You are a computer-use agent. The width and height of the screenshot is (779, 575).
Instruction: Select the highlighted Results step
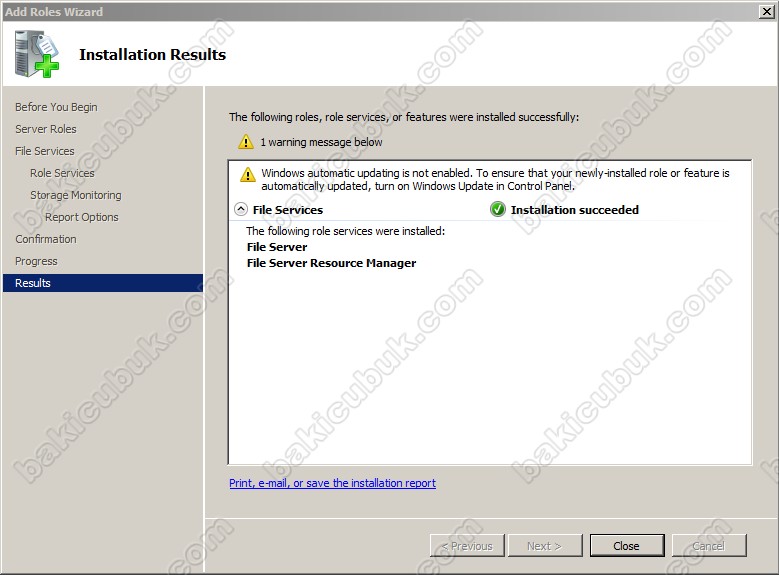click(103, 283)
